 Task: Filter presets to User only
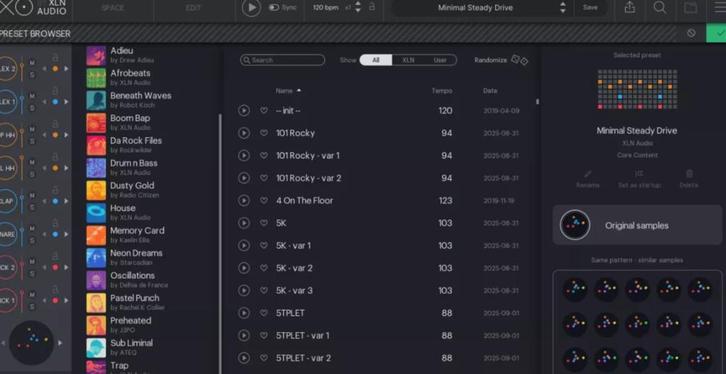click(440, 60)
